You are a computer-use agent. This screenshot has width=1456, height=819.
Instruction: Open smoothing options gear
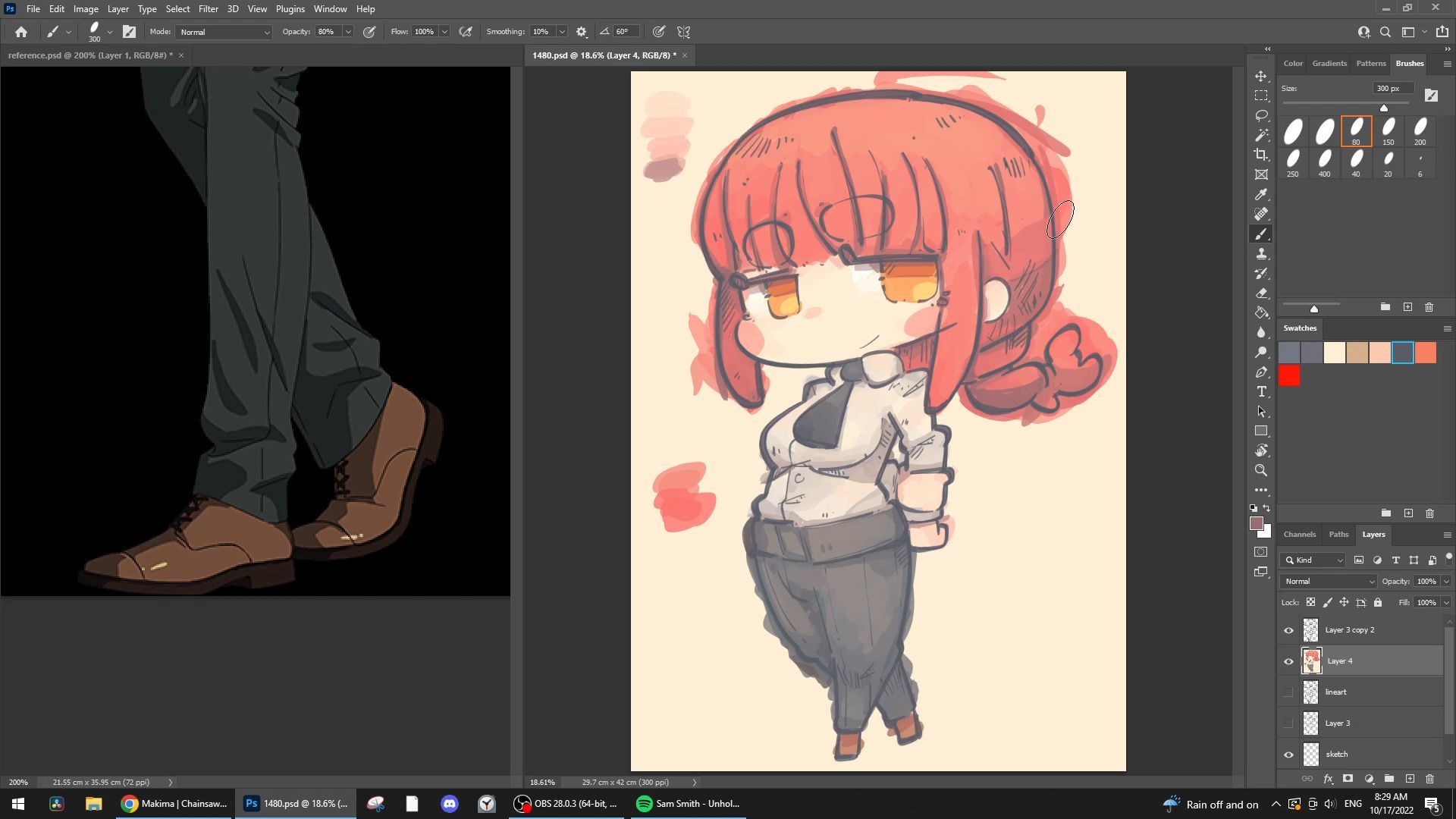[x=582, y=32]
